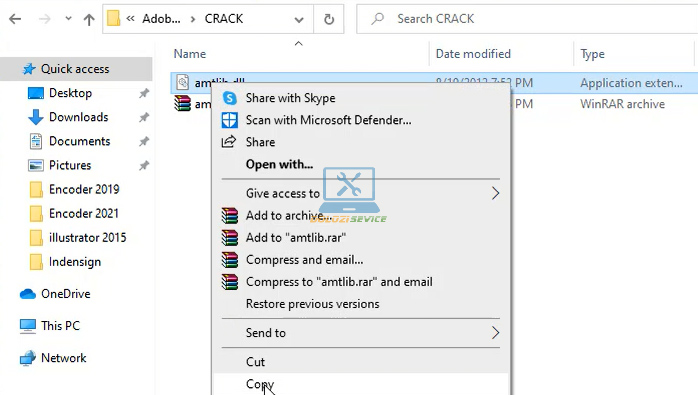This screenshot has height=395, width=698.
Task: Click the pin icon next to Pictures
Action: [x=144, y=165]
